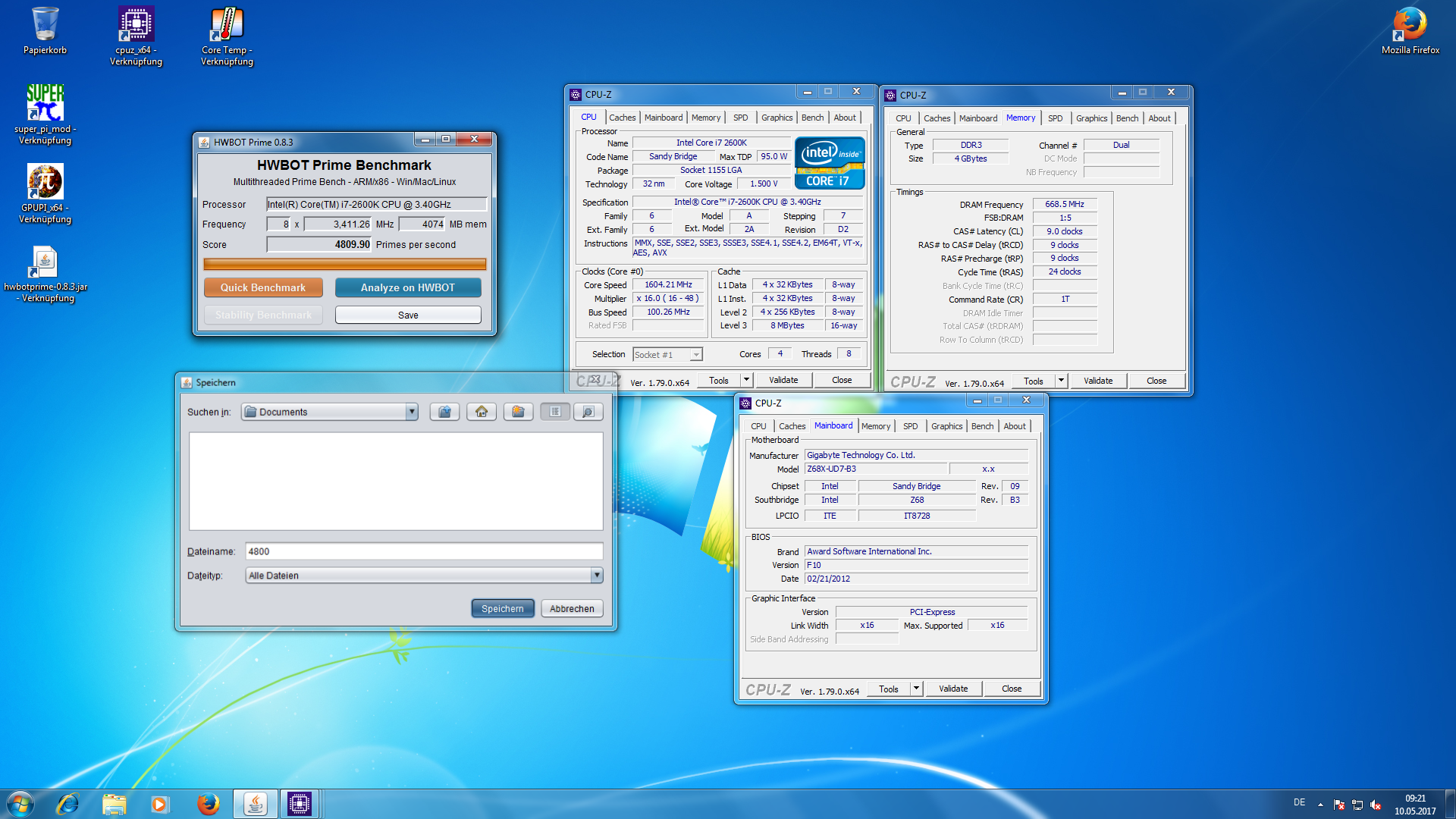Click the empty file list area

click(x=396, y=481)
